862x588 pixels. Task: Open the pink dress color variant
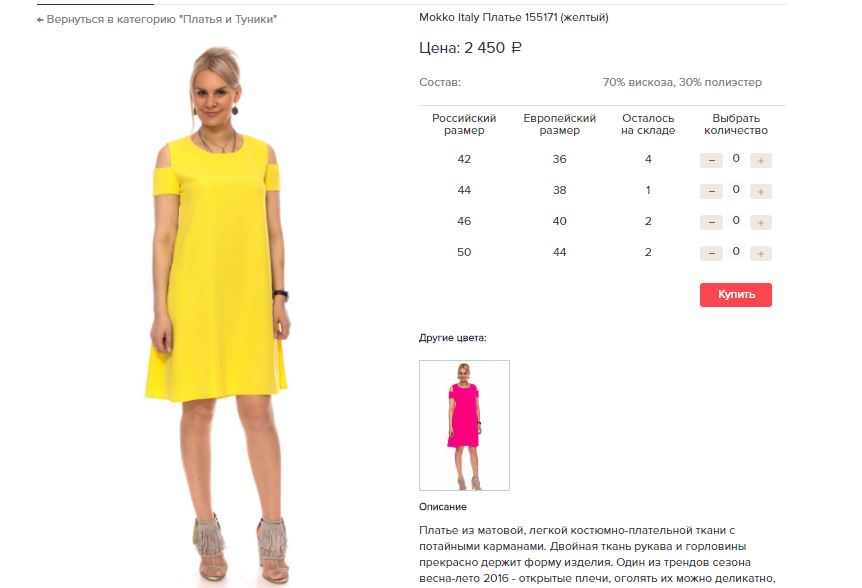coord(465,425)
